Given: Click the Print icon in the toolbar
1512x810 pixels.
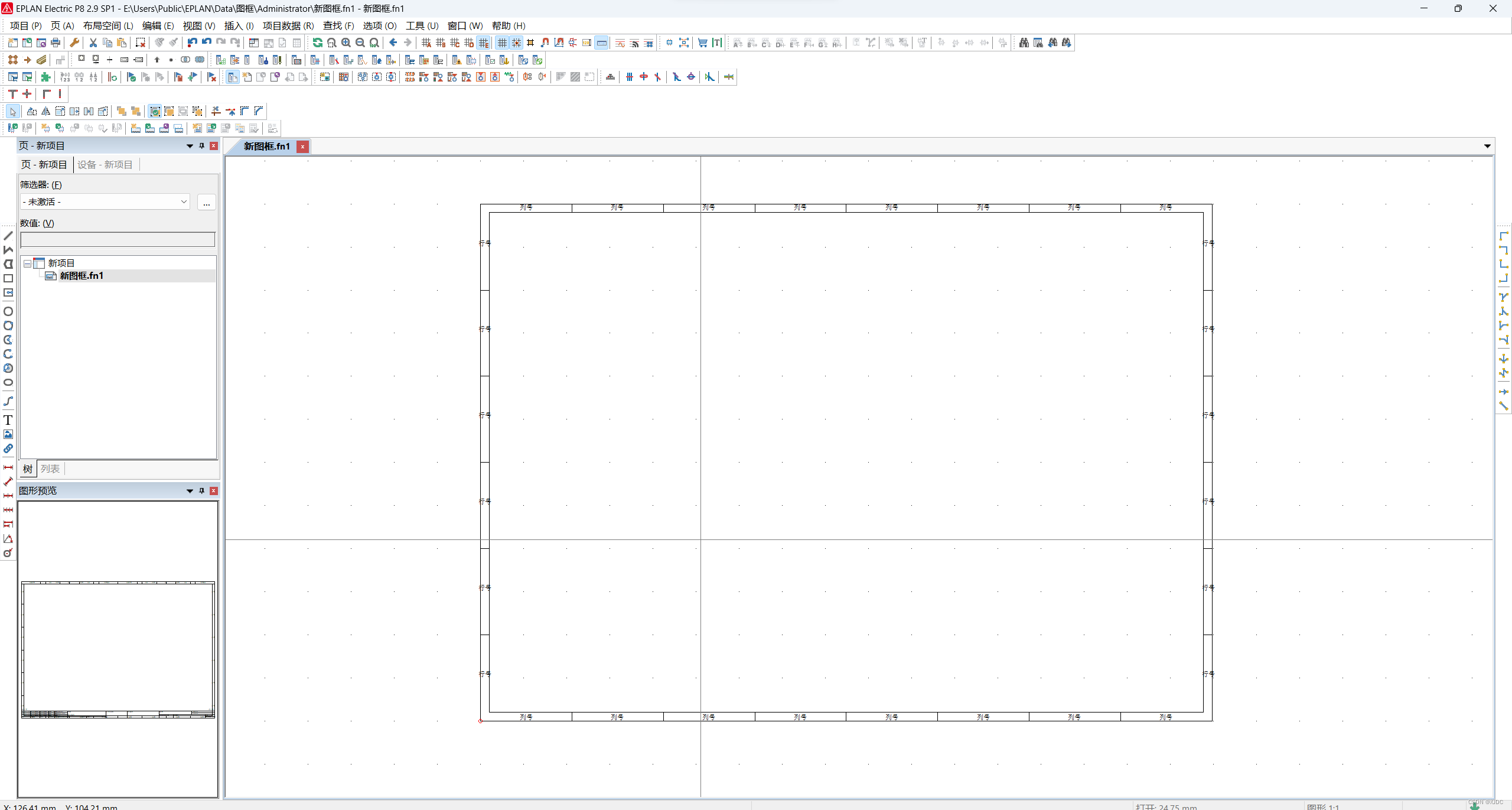Looking at the screenshot, I should click(x=56, y=43).
